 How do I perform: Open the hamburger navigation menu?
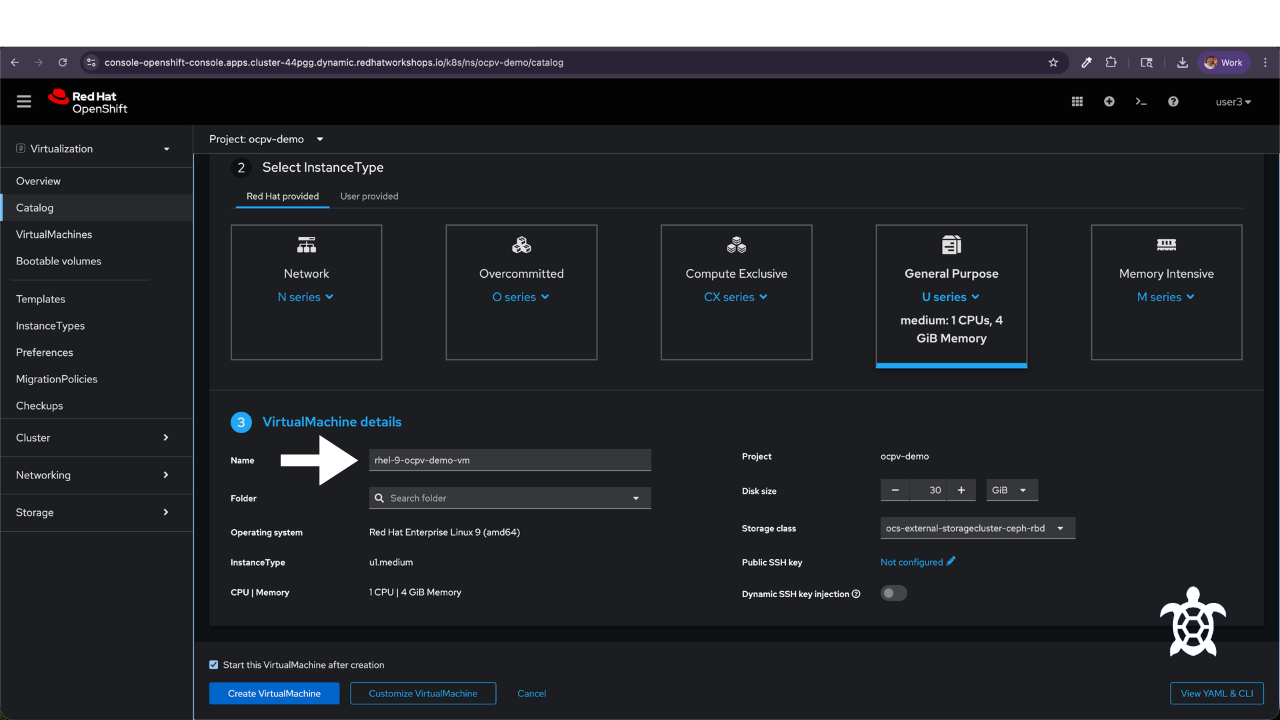24,101
